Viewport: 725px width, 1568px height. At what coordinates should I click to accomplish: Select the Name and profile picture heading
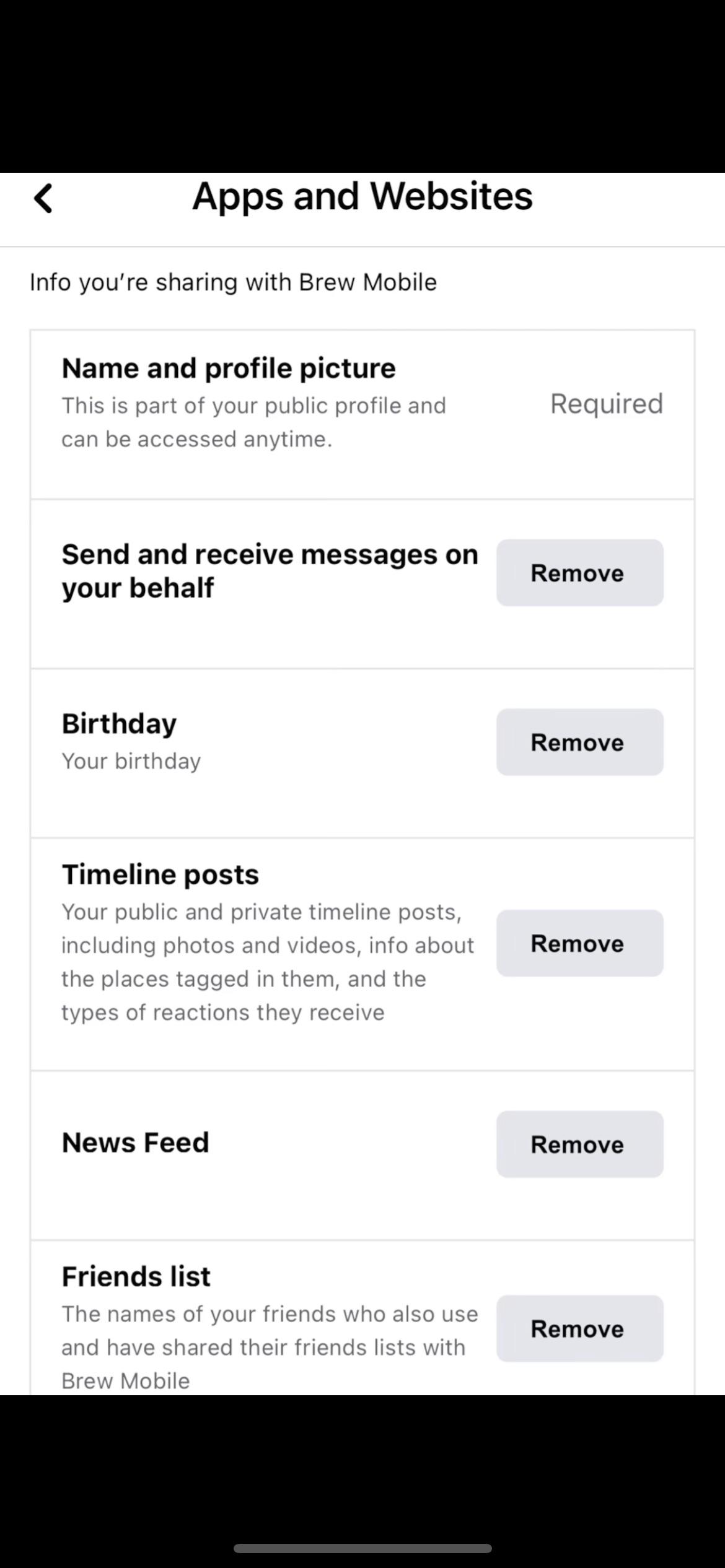[x=229, y=368]
